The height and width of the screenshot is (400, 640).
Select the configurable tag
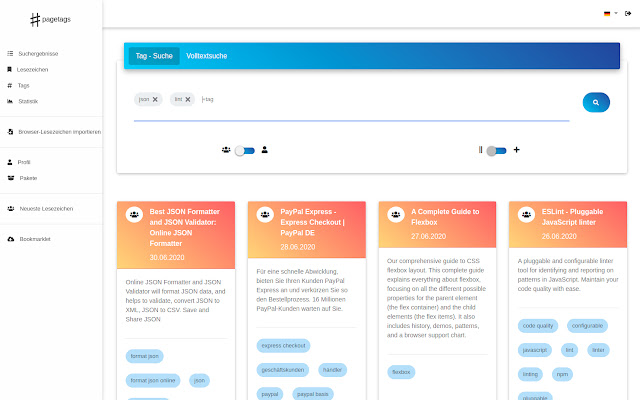click(587, 326)
